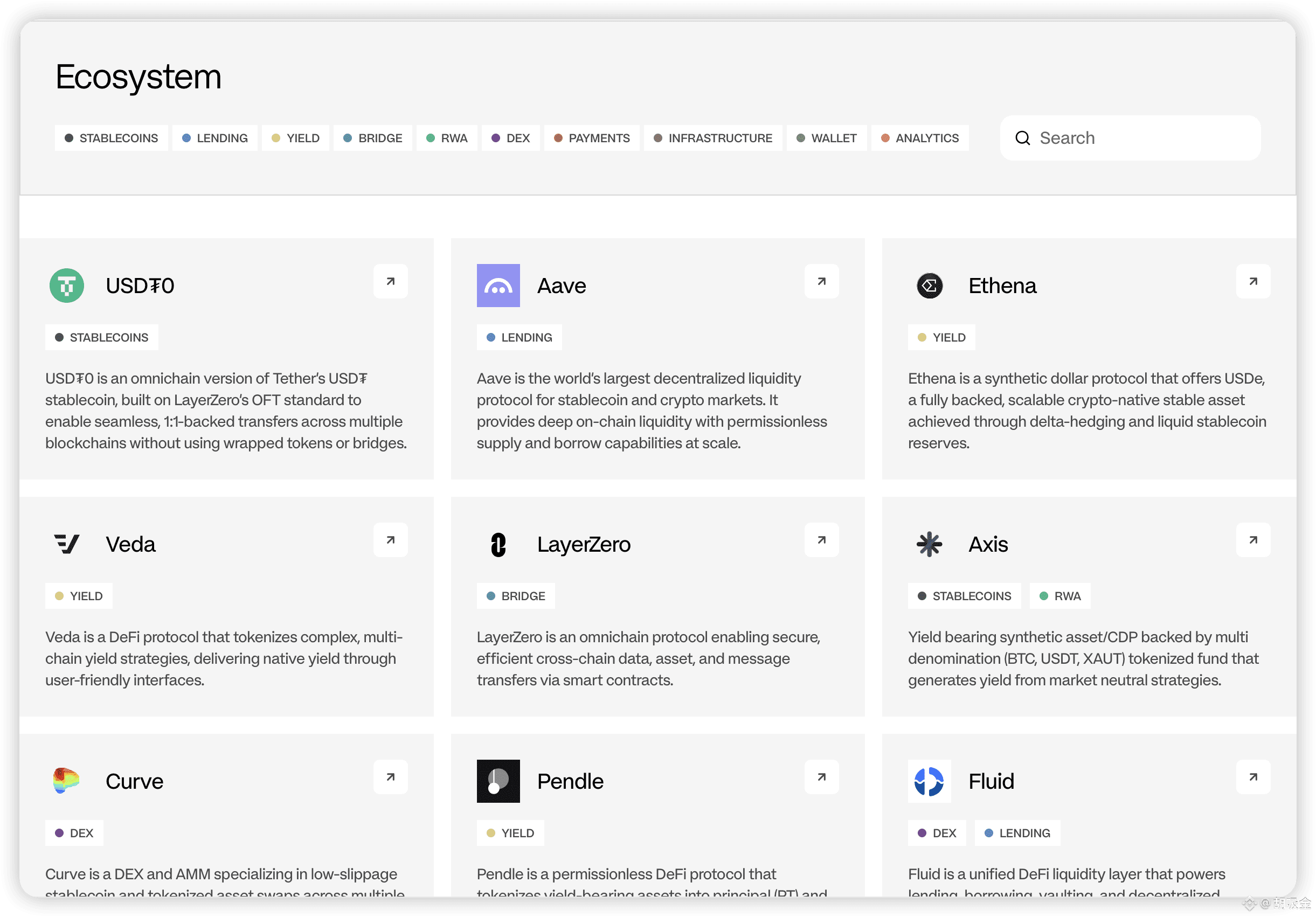Click the Ethena logo icon
The width and height of the screenshot is (1316, 917).
929,286
